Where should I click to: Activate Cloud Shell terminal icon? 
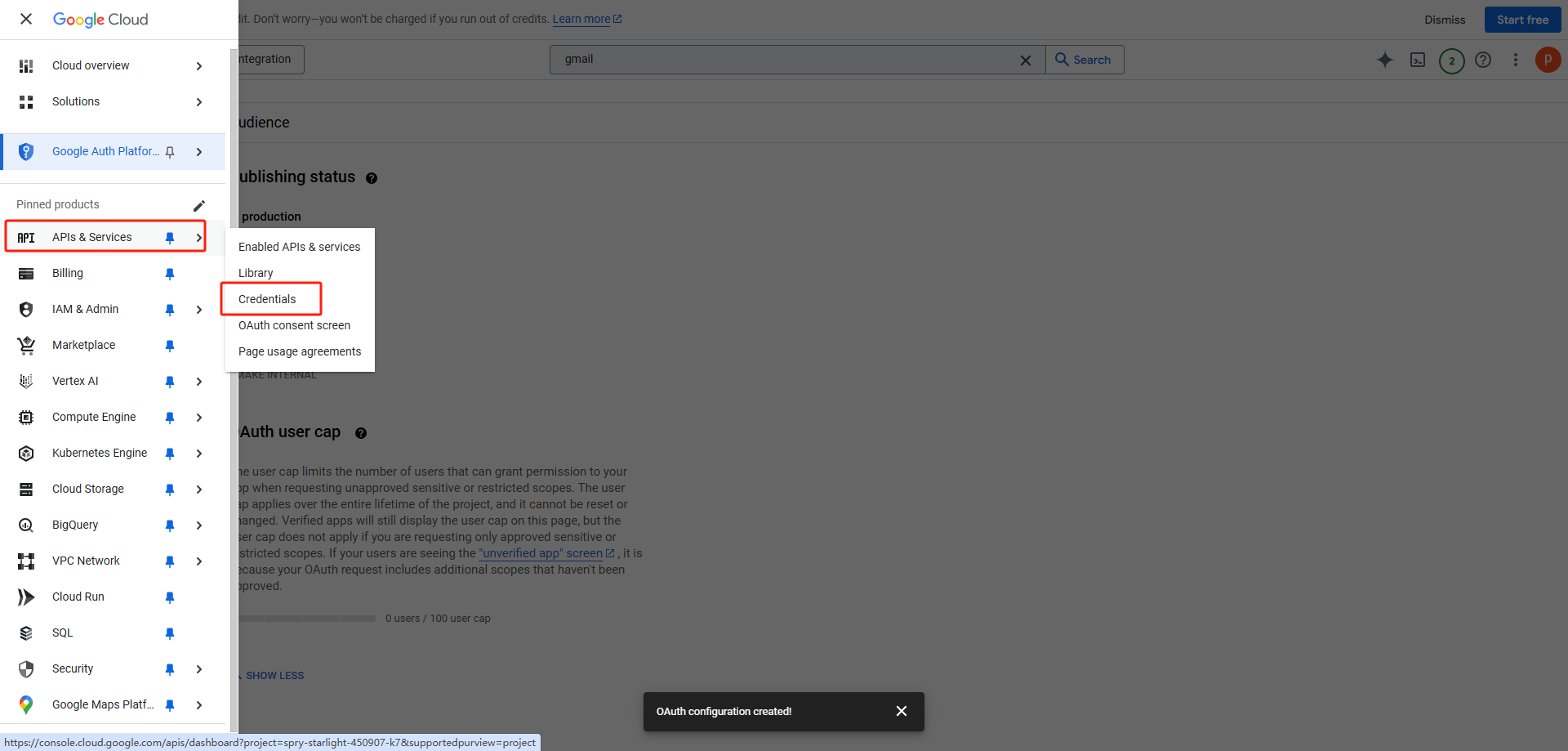(x=1418, y=60)
